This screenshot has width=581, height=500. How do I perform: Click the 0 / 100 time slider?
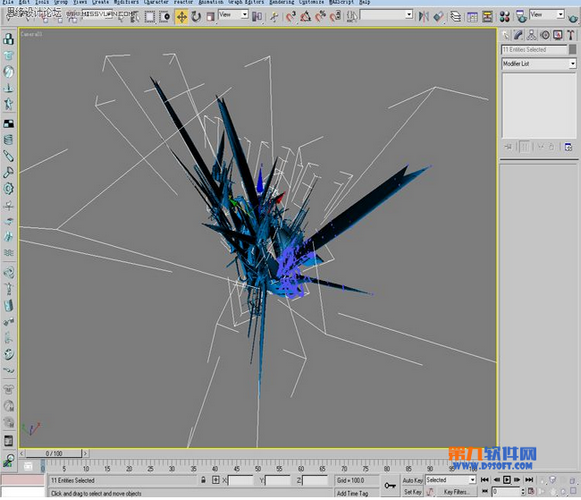pyautogui.click(x=54, y=453)
